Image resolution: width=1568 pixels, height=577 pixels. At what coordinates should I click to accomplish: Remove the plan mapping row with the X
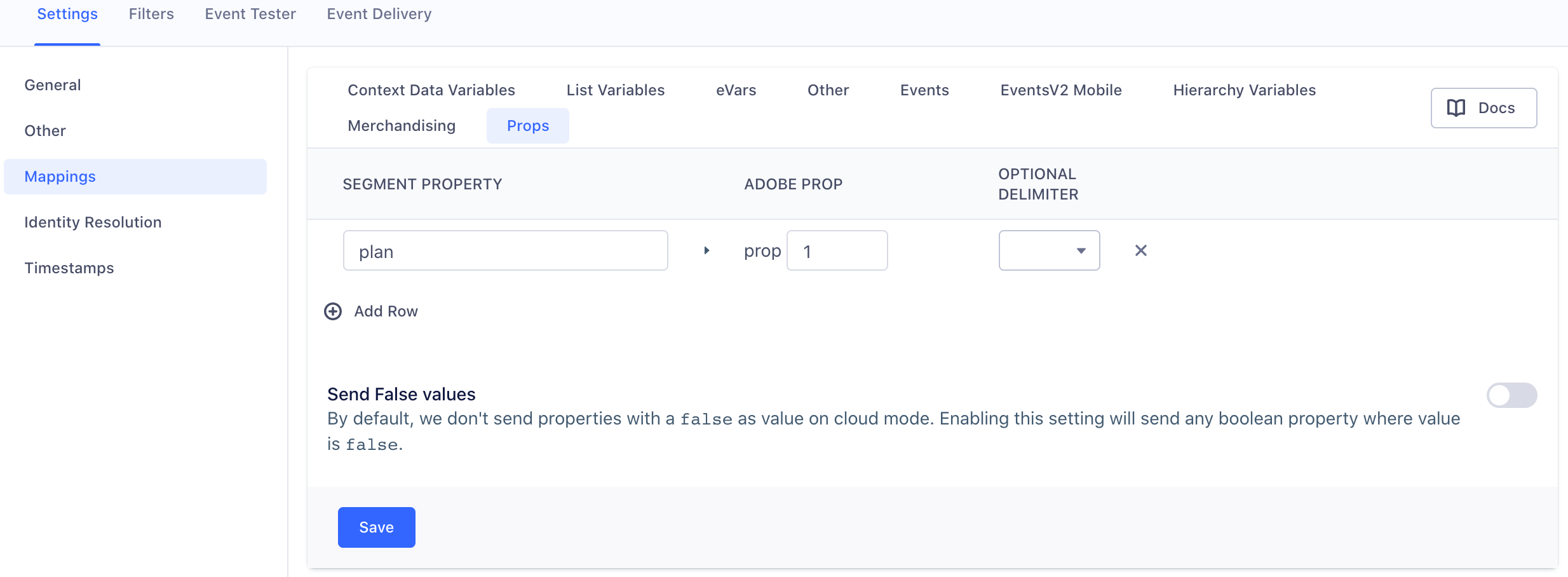click(x=1140, y=250)
